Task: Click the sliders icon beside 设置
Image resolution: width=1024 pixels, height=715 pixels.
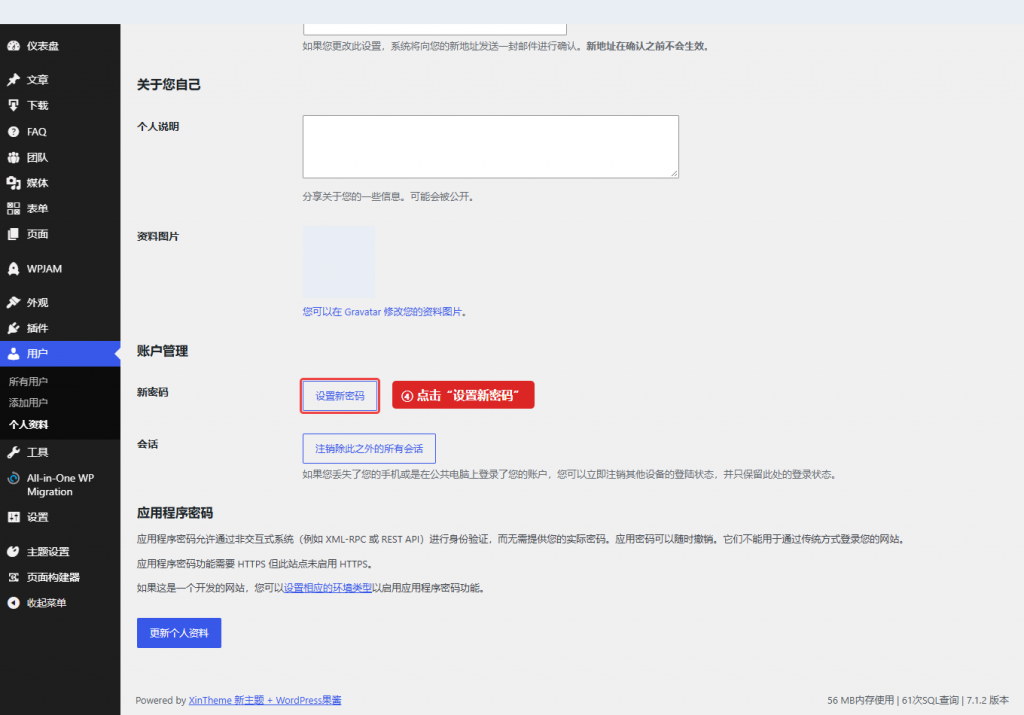Action: 13,517
